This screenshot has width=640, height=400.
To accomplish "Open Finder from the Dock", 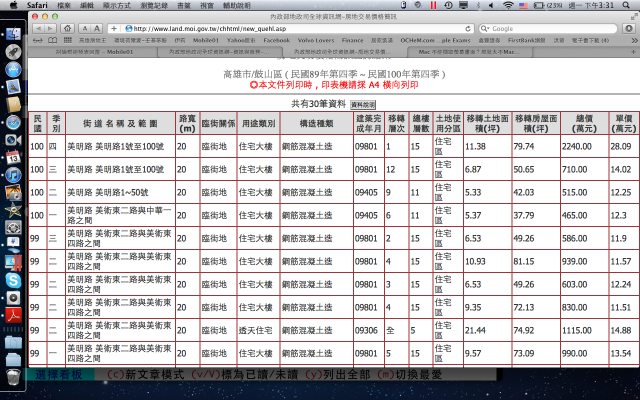I will click(13, 34).
